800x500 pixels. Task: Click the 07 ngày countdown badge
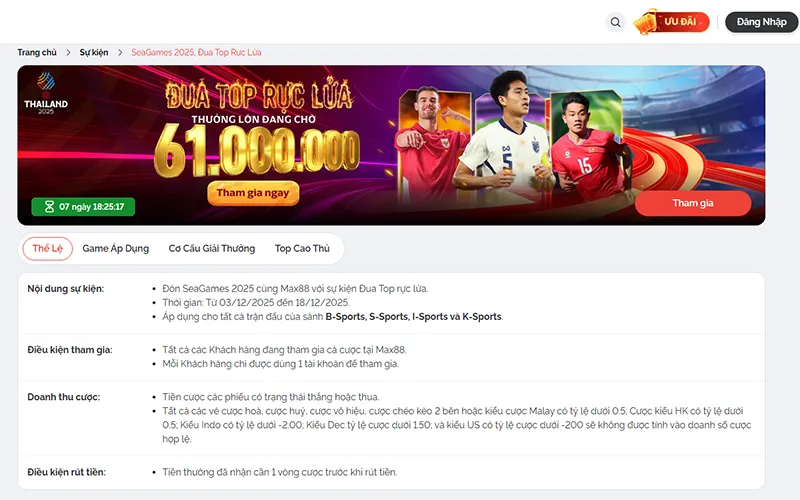[83, 207]
